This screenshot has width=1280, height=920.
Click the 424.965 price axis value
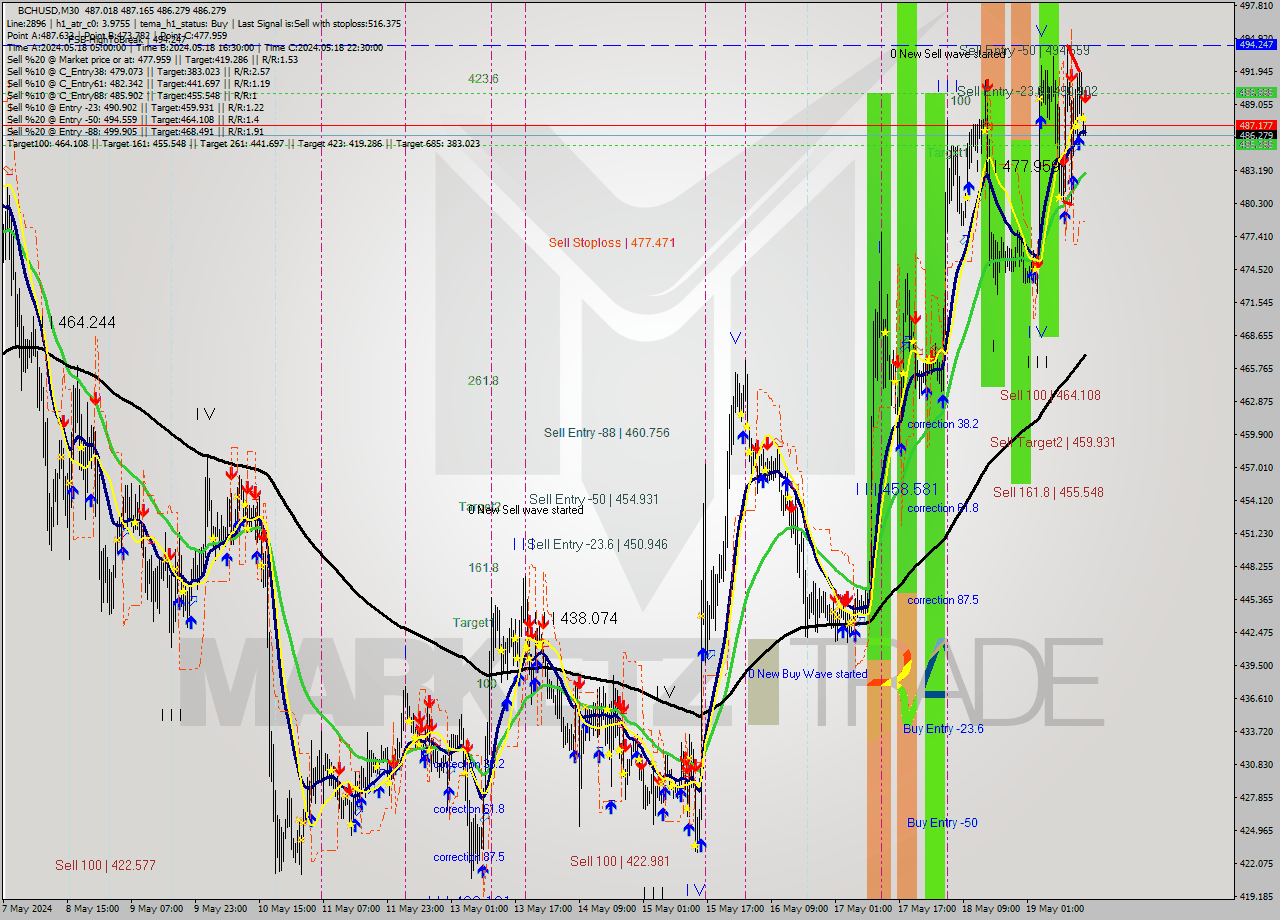click(1256, 830)
